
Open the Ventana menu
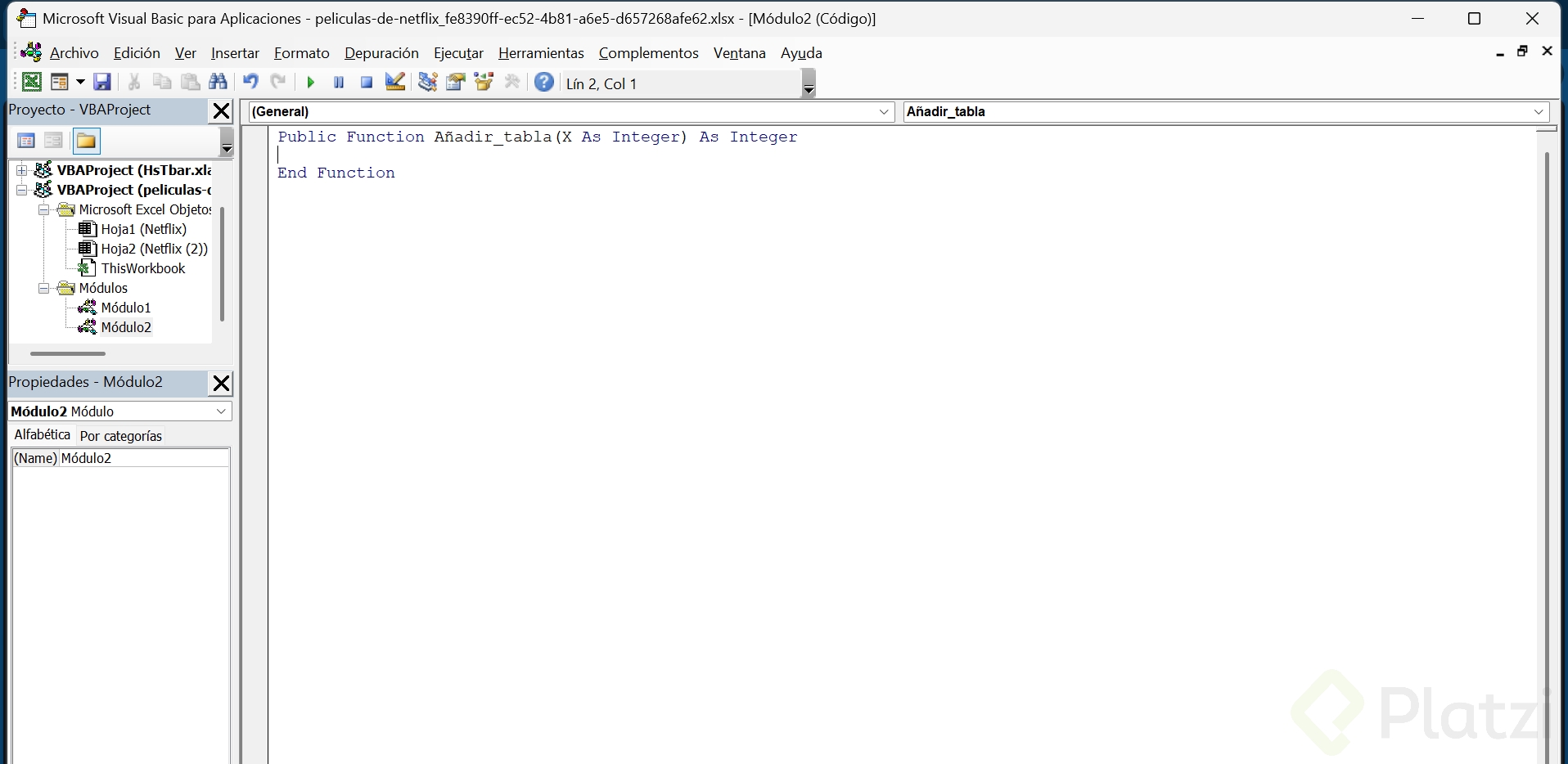(740, 53)
